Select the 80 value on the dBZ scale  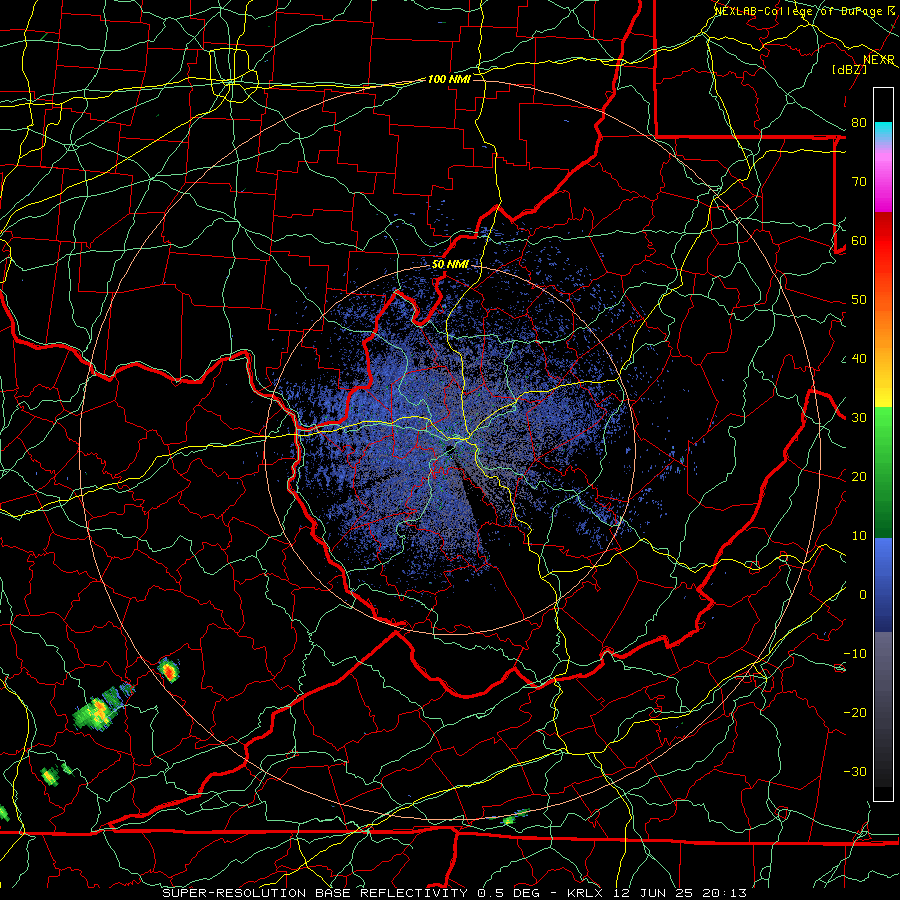(x=859, y=123)
